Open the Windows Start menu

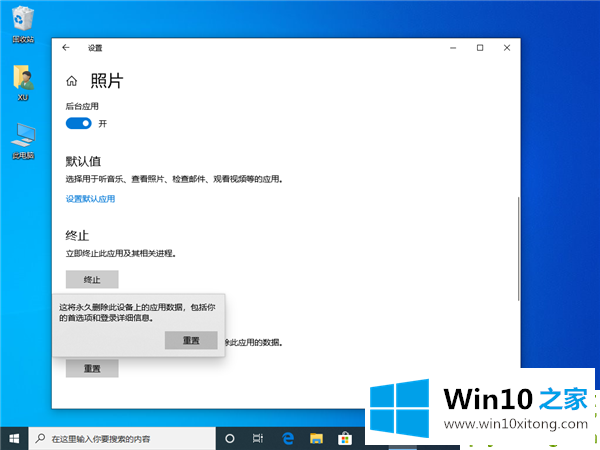click(14, 439)
